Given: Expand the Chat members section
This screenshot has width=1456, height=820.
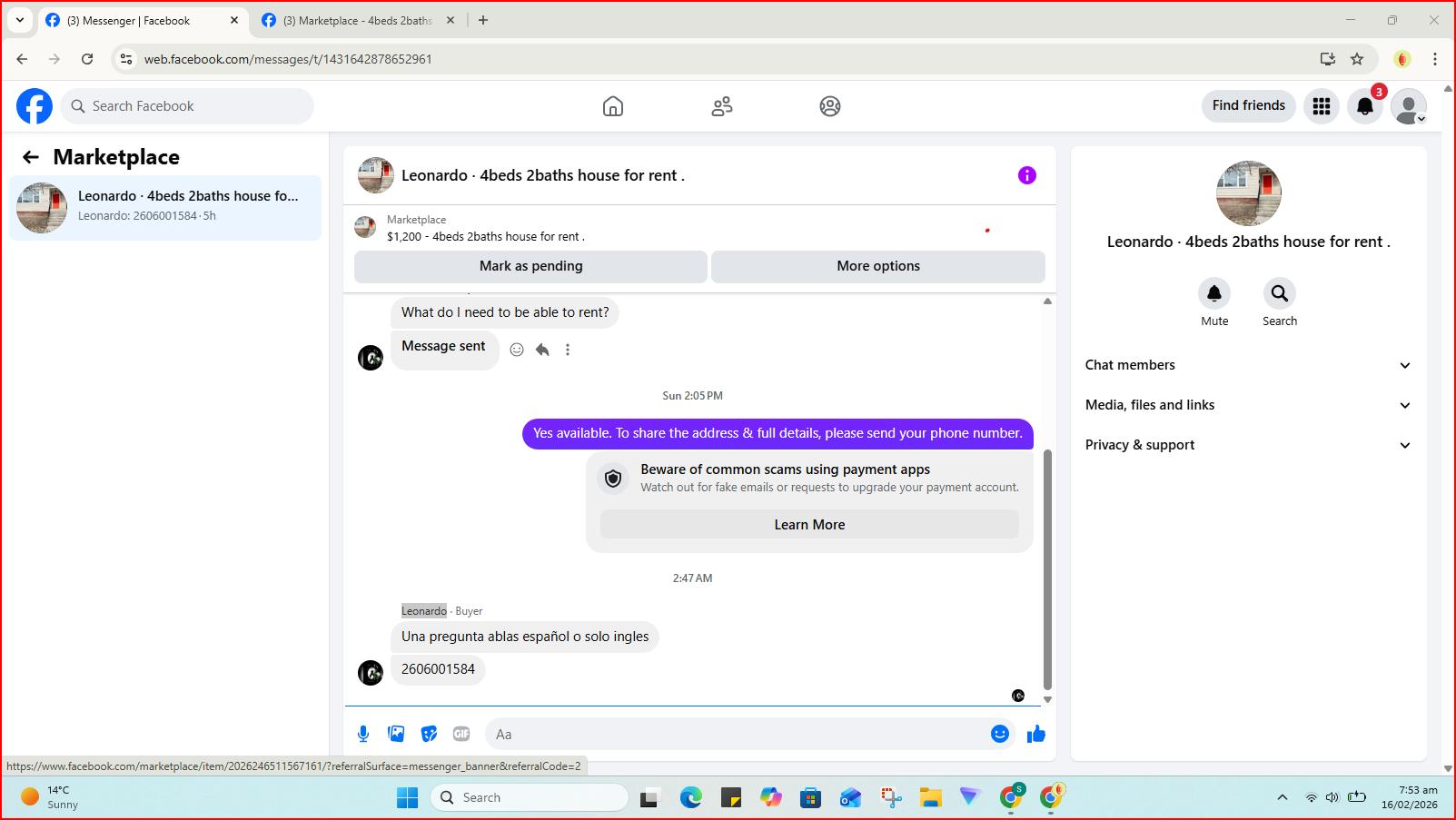Looking at the screenshot, I should pos(1248,365).
